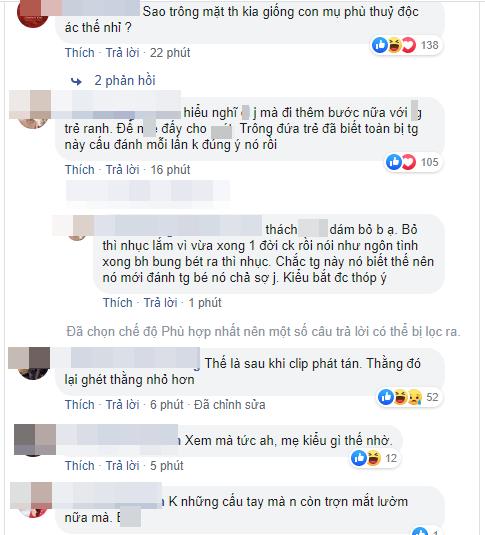Reply to the comment posted 5 phút ago

pyautogui.click(x=122, y=466)
